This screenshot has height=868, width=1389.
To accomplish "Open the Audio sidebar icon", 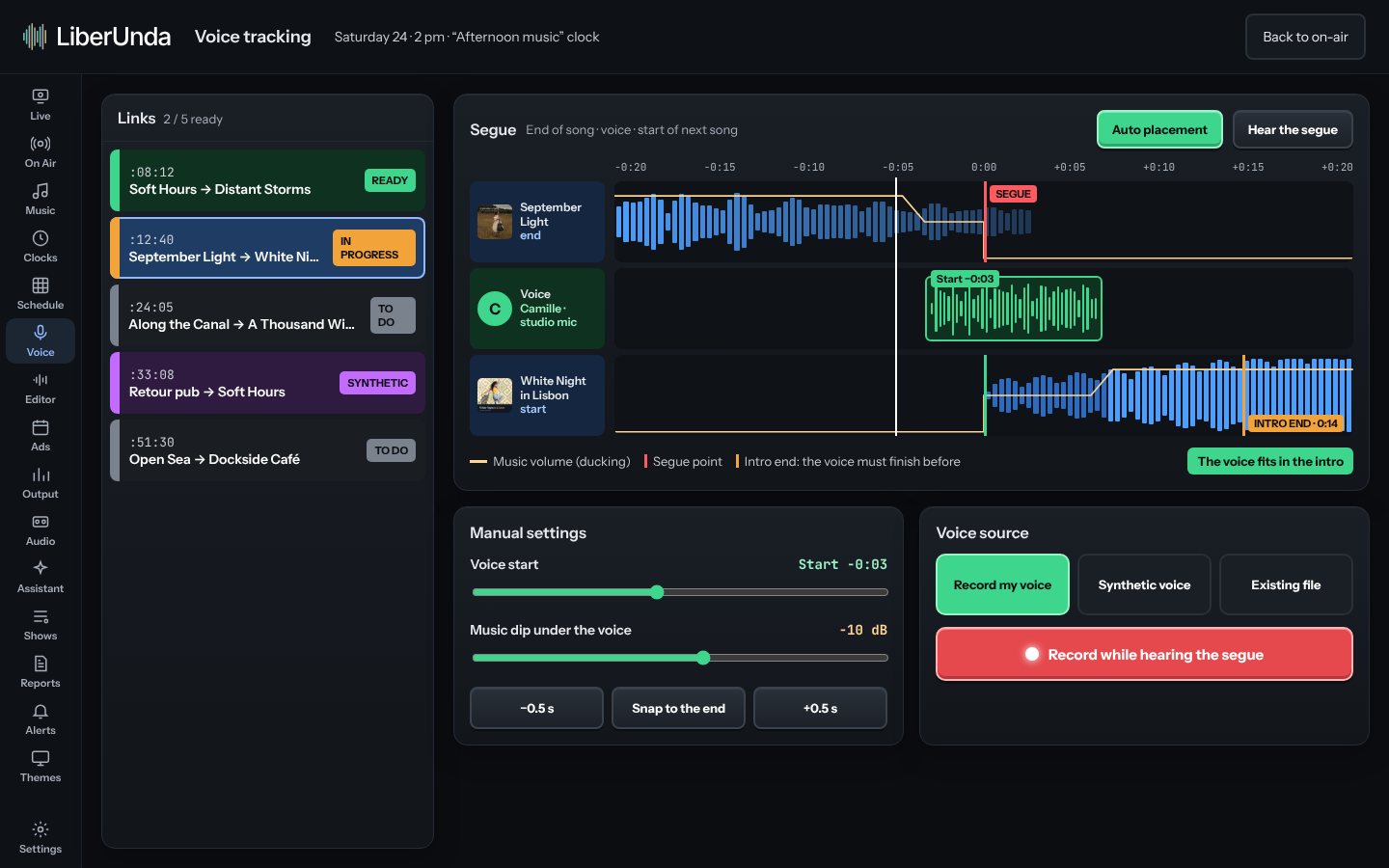I will click(41, 530).
